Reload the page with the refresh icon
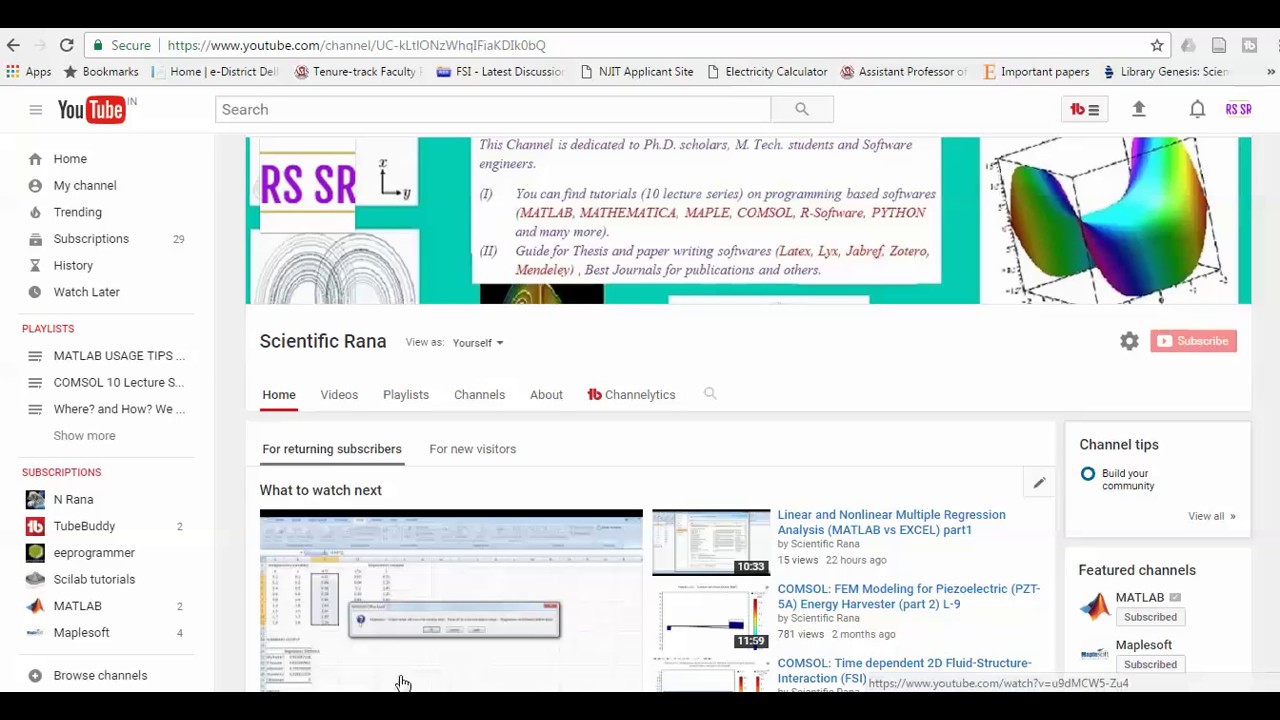The height and width of the screenshot is (720, 1280). click(x=66, y=45)
